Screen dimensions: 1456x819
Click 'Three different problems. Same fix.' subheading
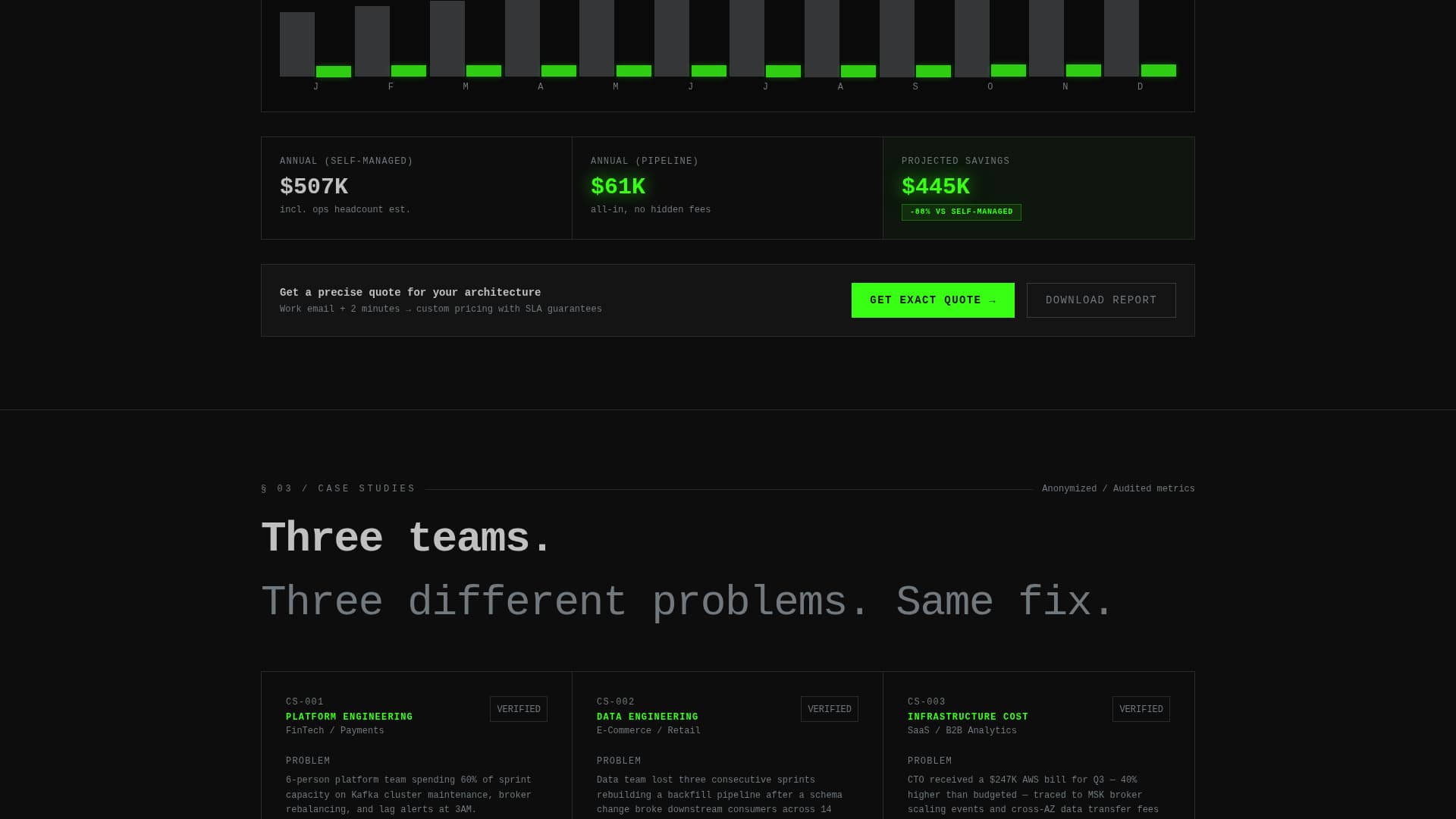tap(688, 602)
